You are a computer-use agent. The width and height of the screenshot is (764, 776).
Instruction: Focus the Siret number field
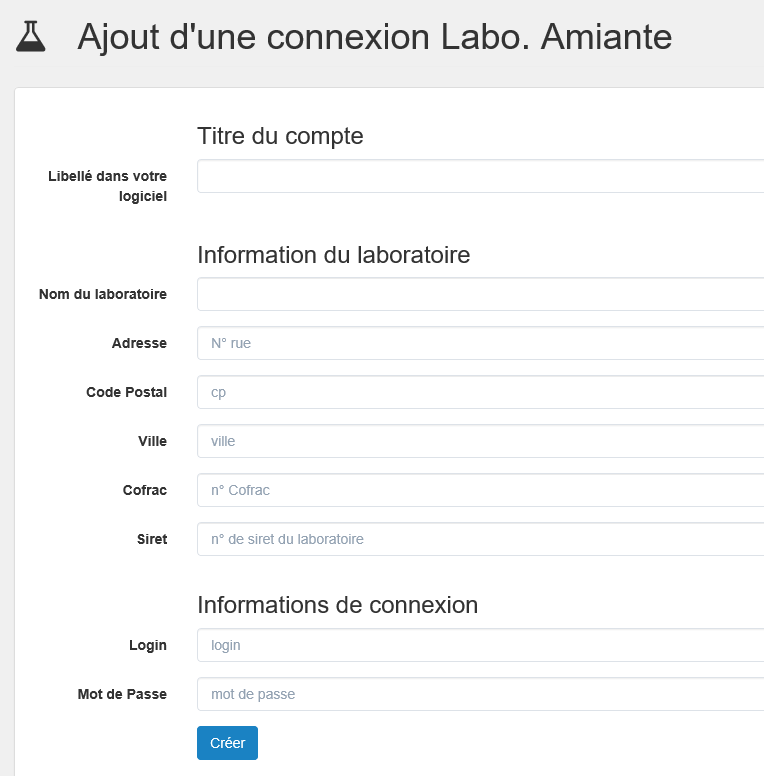click(480, 539)
